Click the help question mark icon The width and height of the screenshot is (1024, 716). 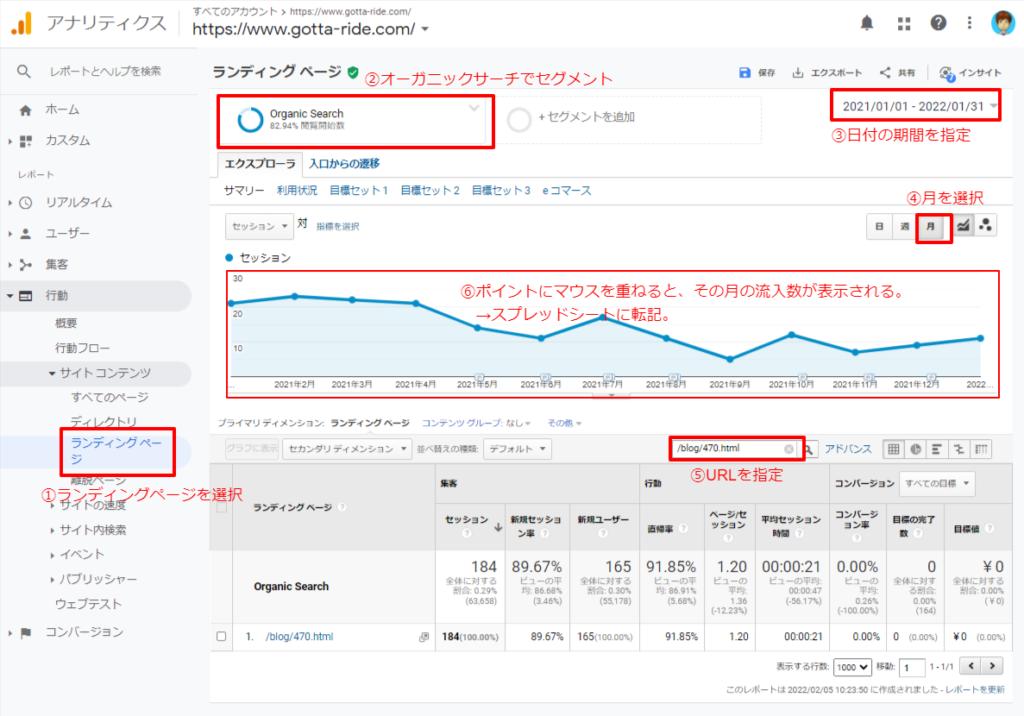pyautogui.click(x=938, y=23)
